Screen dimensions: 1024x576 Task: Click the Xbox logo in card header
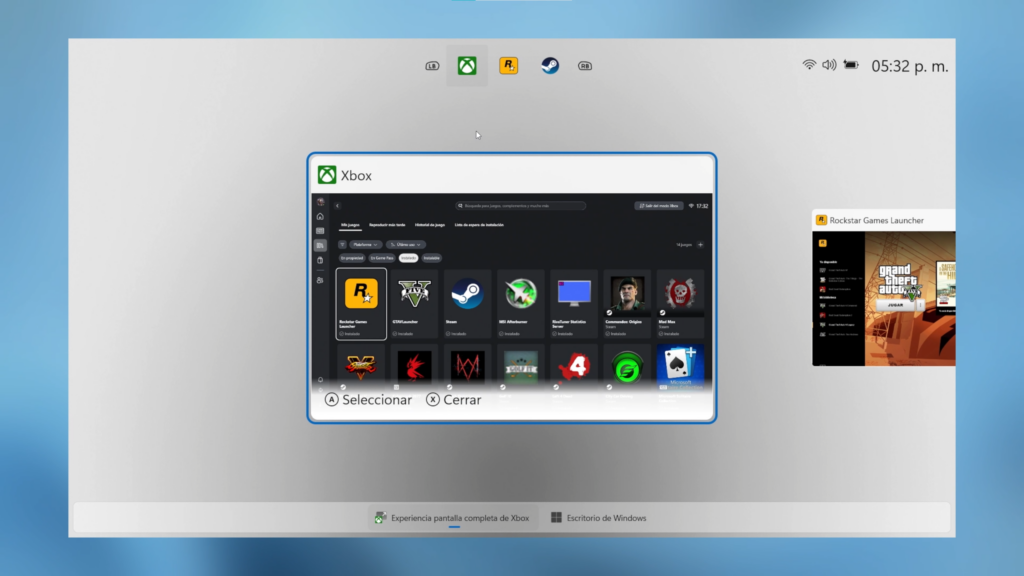tap(327, 175)
